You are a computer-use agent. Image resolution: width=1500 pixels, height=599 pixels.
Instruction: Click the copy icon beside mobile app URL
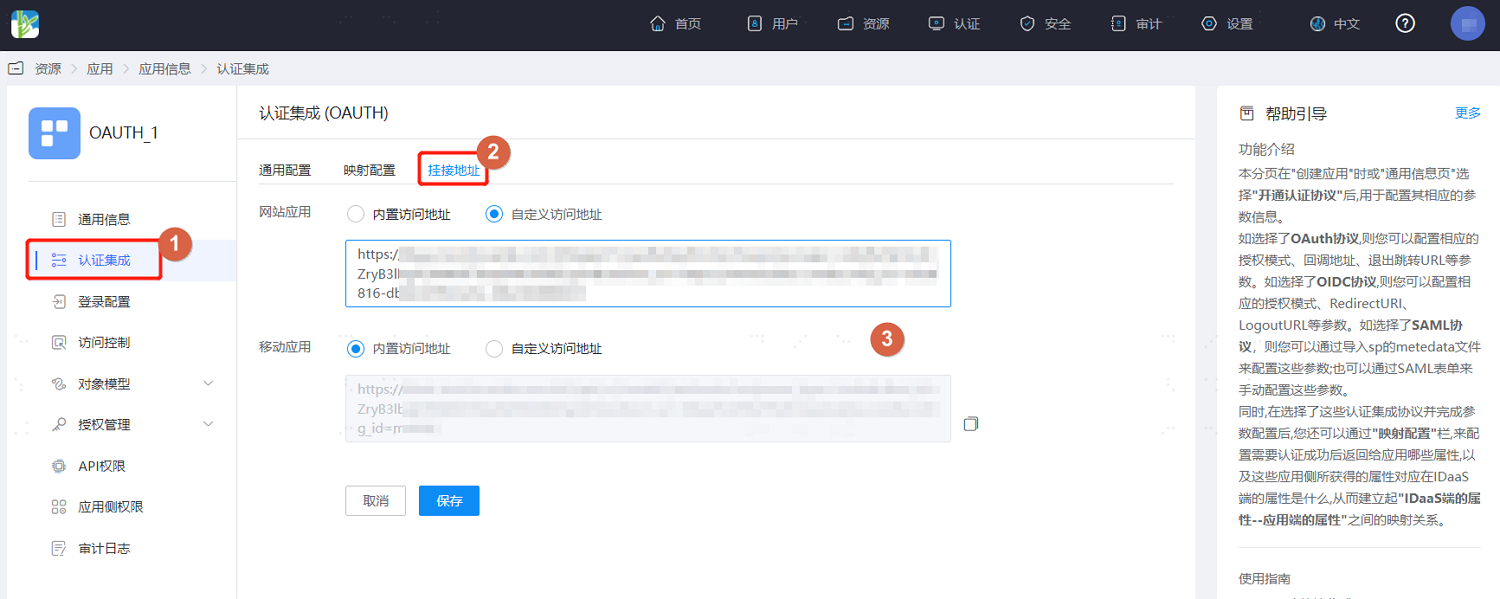[x=970, y=424]
